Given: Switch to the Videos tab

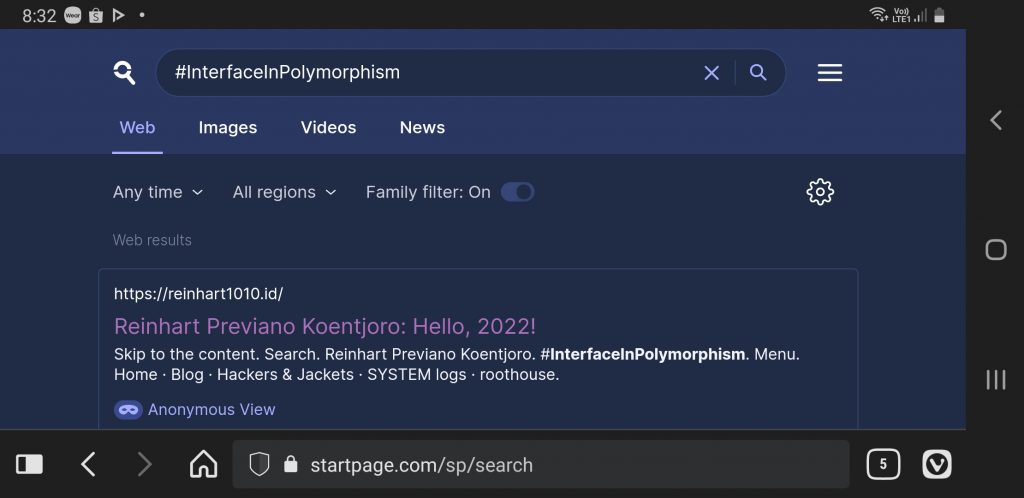Looking at the screenshot, I should point(328,128).
